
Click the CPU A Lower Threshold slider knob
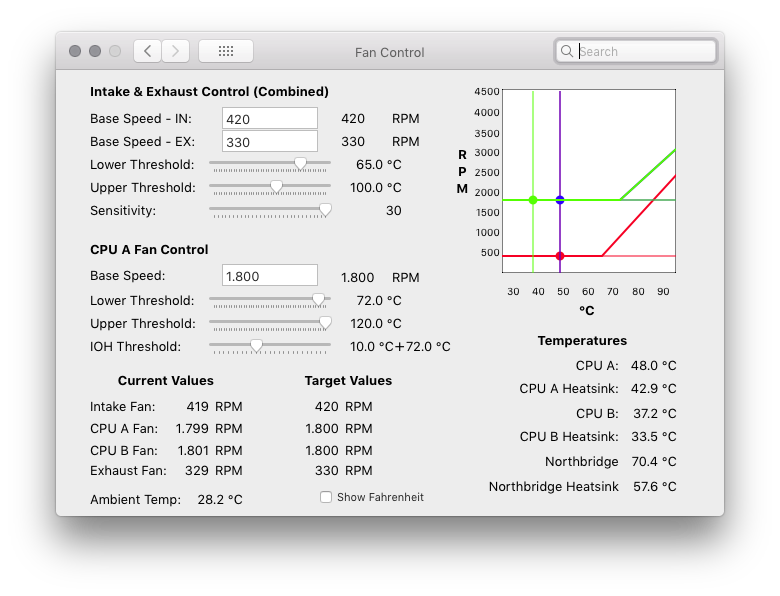[x=318, y=299]
